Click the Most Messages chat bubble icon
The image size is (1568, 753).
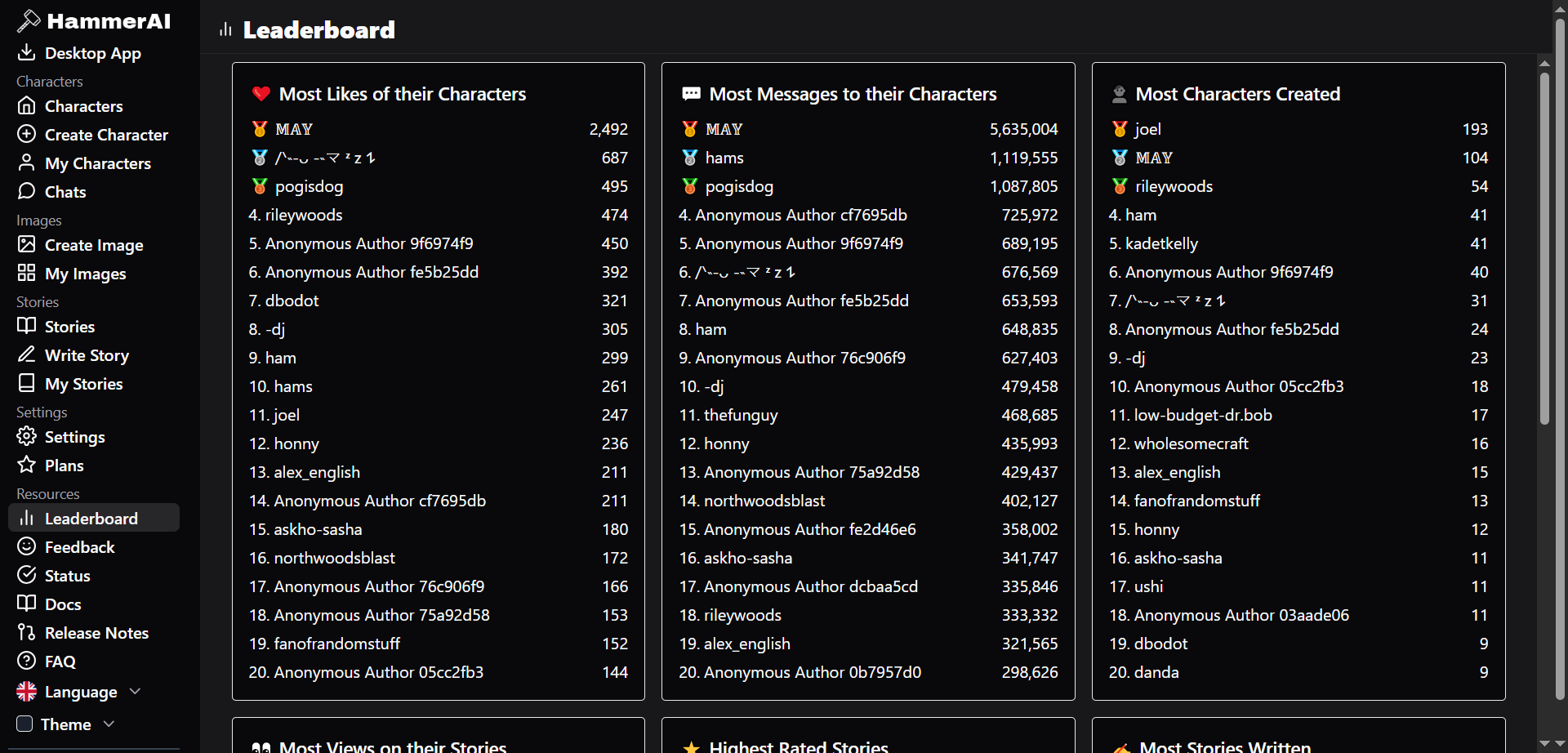pyautogui.click(x=691, y=94)
